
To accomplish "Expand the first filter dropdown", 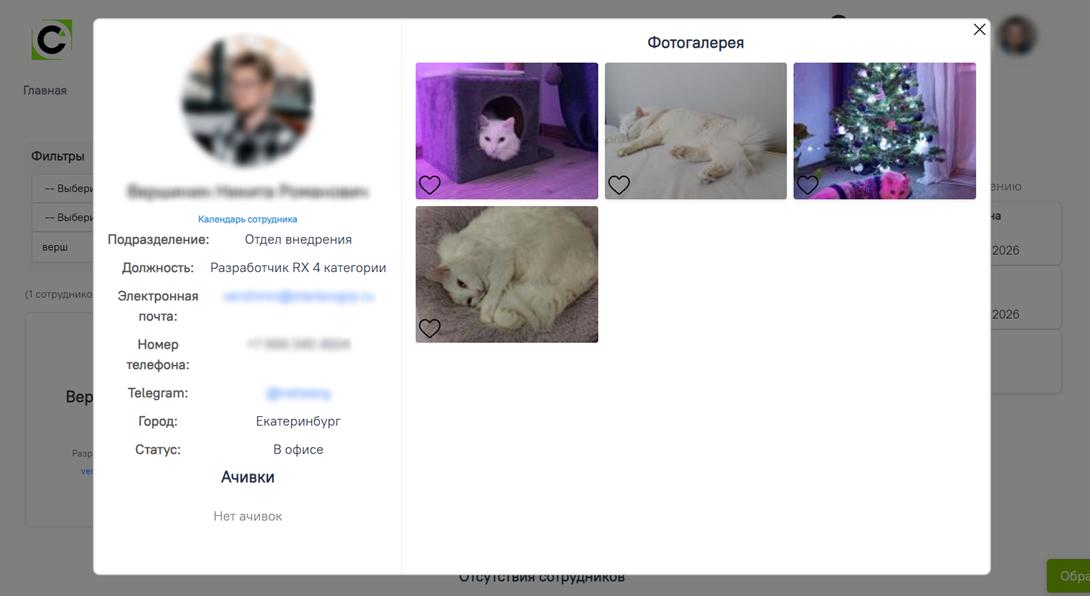I will [x=63, y=189].
